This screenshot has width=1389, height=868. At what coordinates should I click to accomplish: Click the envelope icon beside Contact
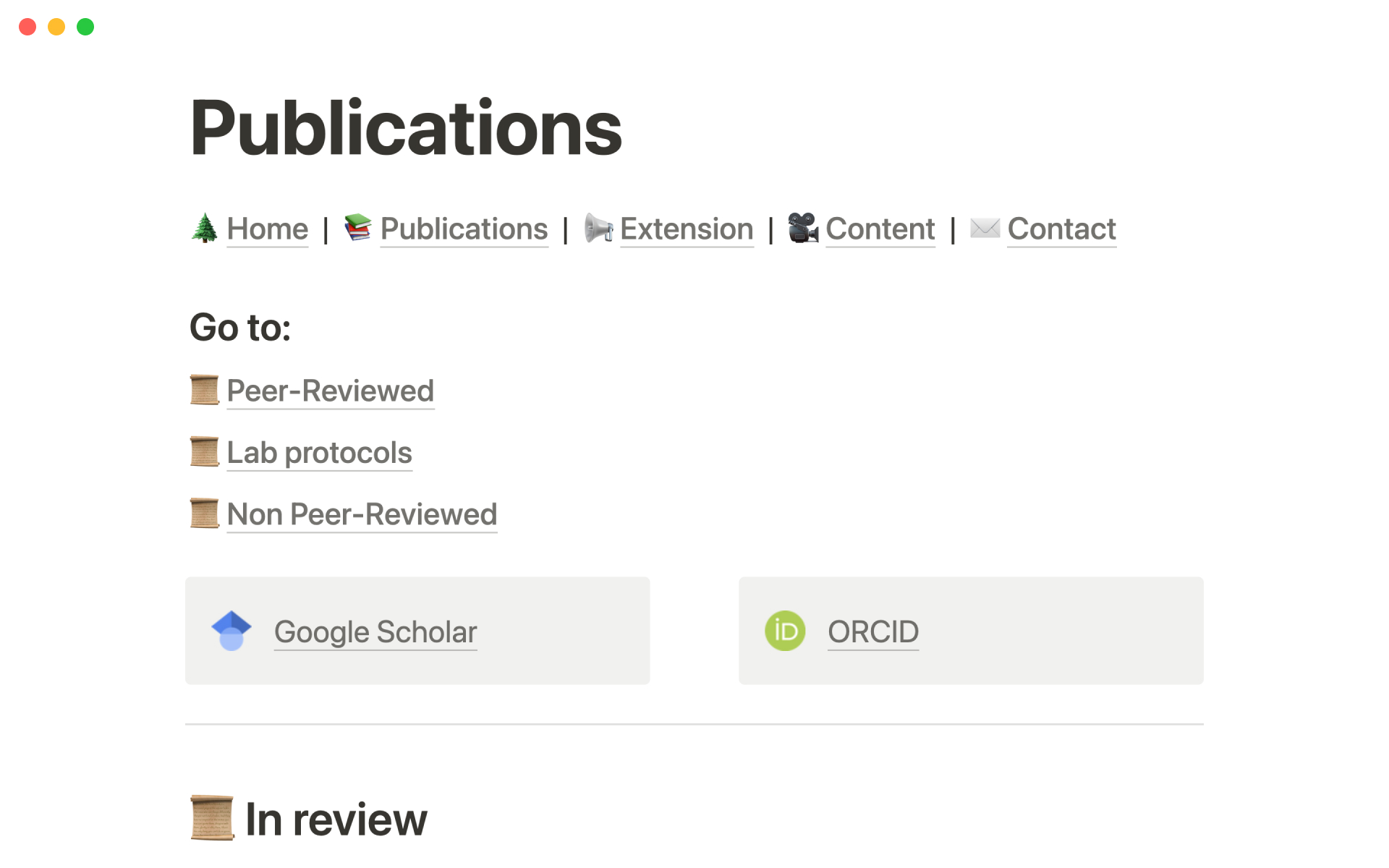[x=985, y=229]
